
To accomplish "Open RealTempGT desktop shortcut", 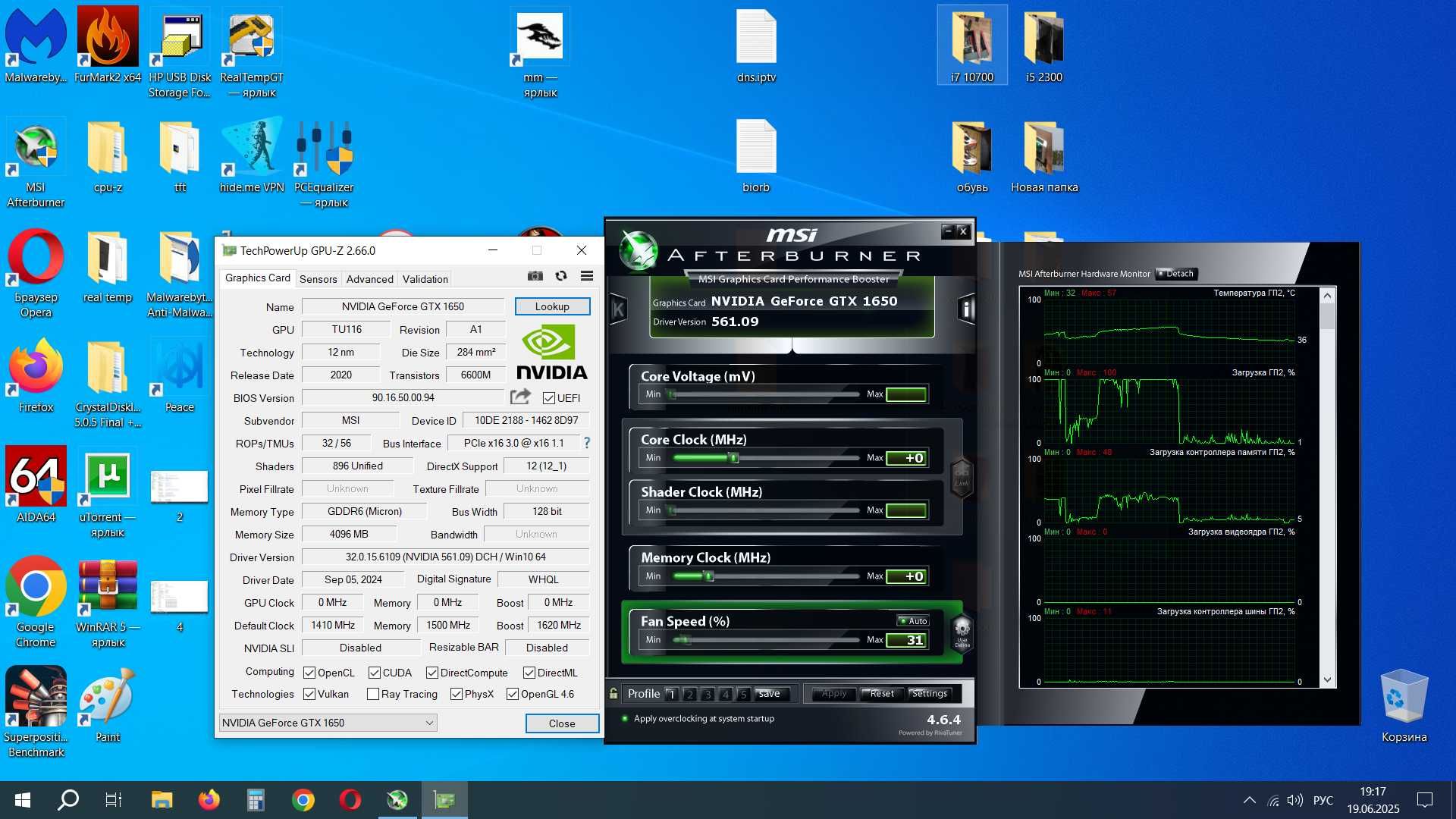I will tap(252, 53).
